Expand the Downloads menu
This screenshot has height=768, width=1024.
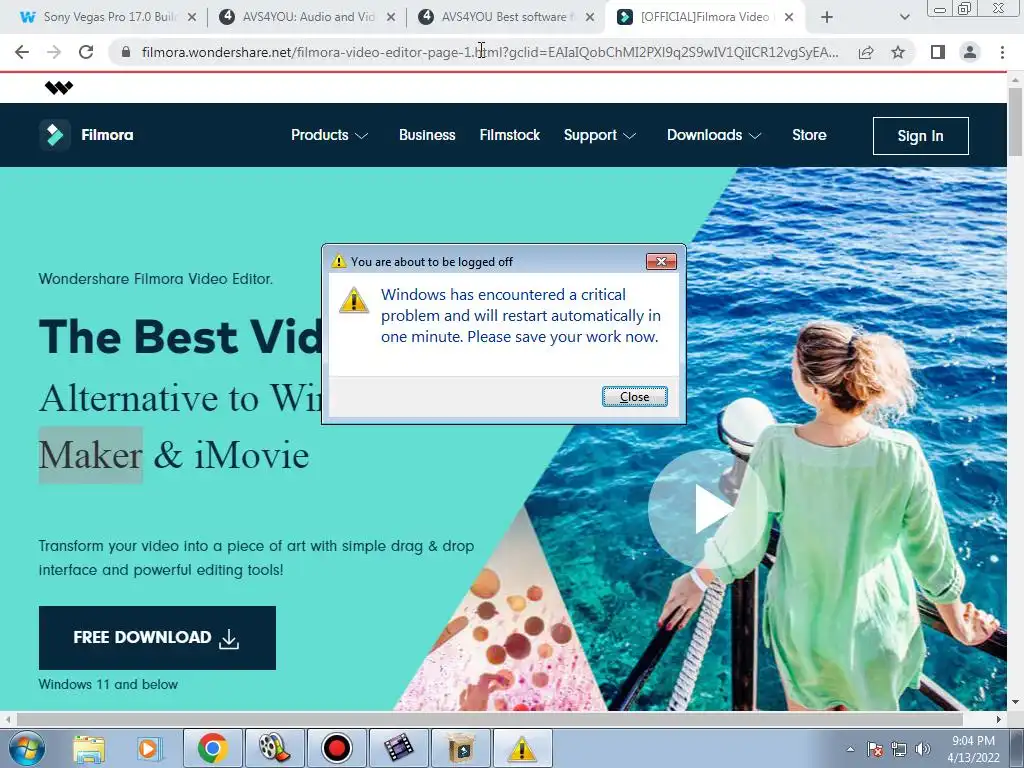714,135
